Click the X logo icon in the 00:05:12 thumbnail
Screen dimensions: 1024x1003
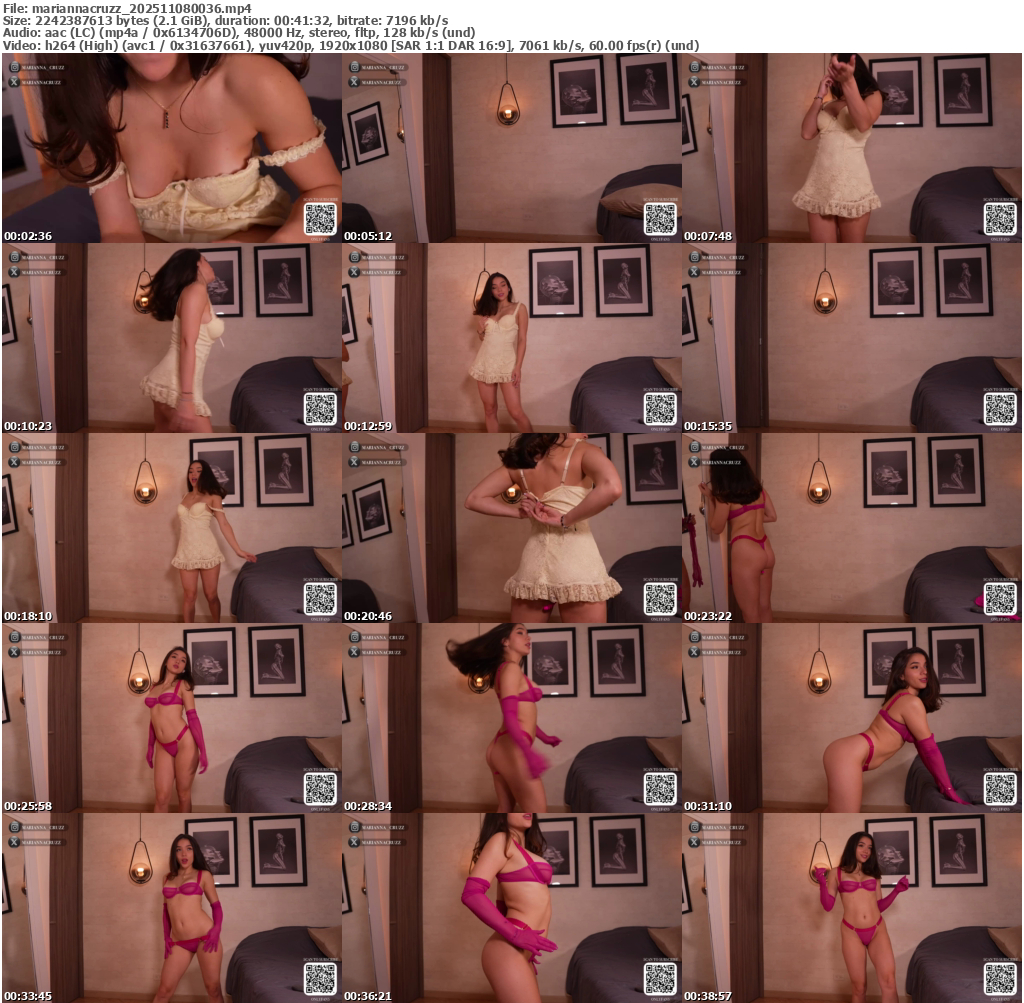[x=354, y=81]
